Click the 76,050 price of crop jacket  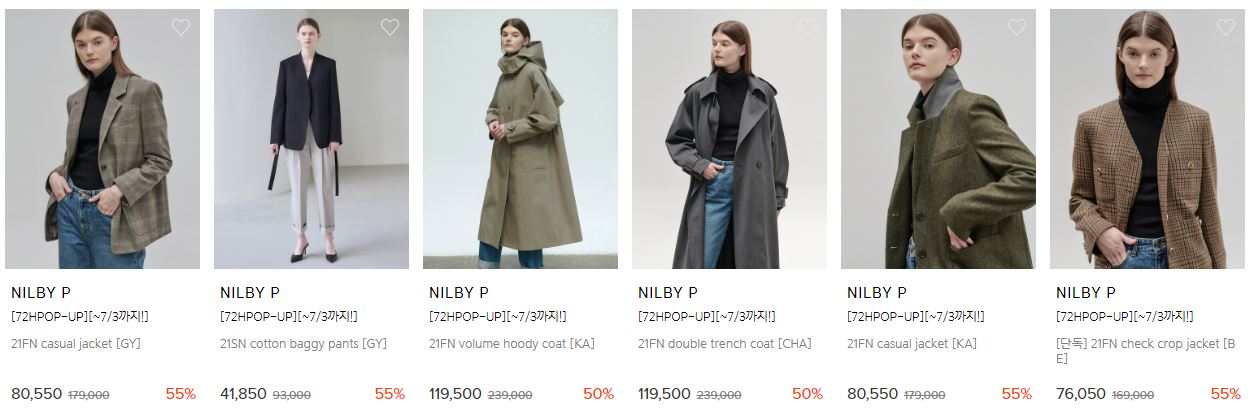1081,394
